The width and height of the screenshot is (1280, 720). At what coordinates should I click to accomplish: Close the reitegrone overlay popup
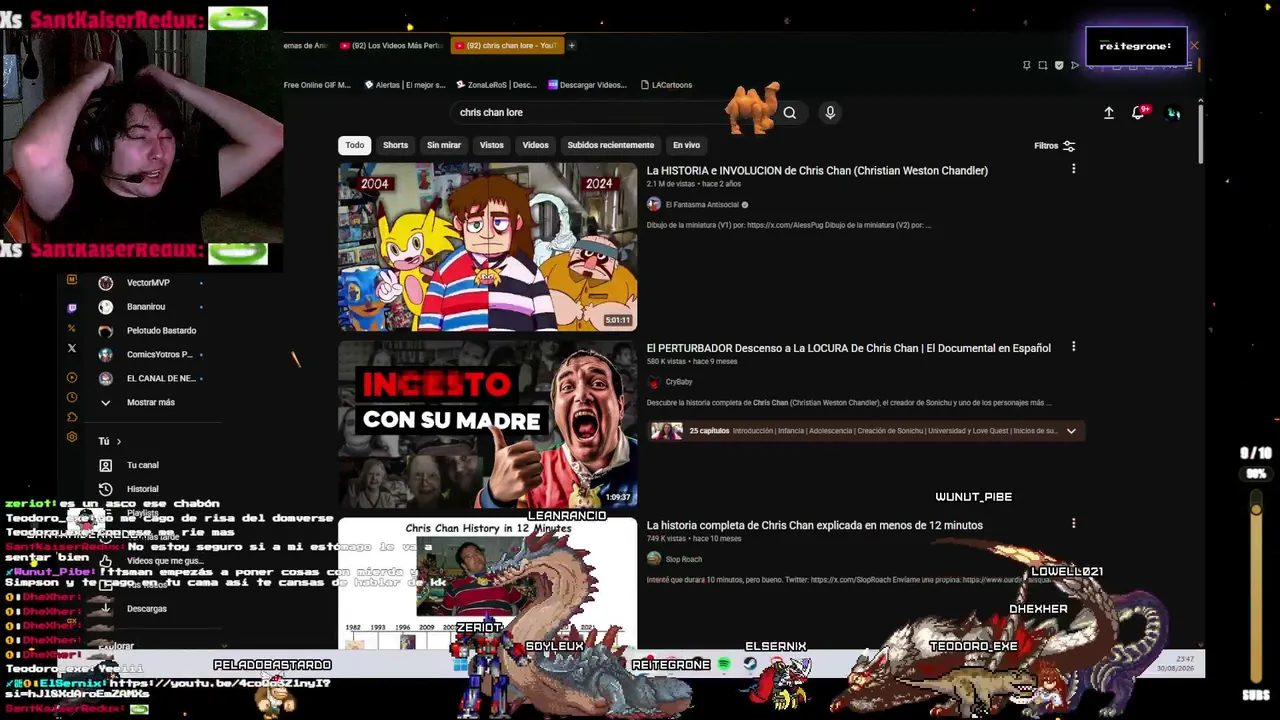pos(1194,45)
